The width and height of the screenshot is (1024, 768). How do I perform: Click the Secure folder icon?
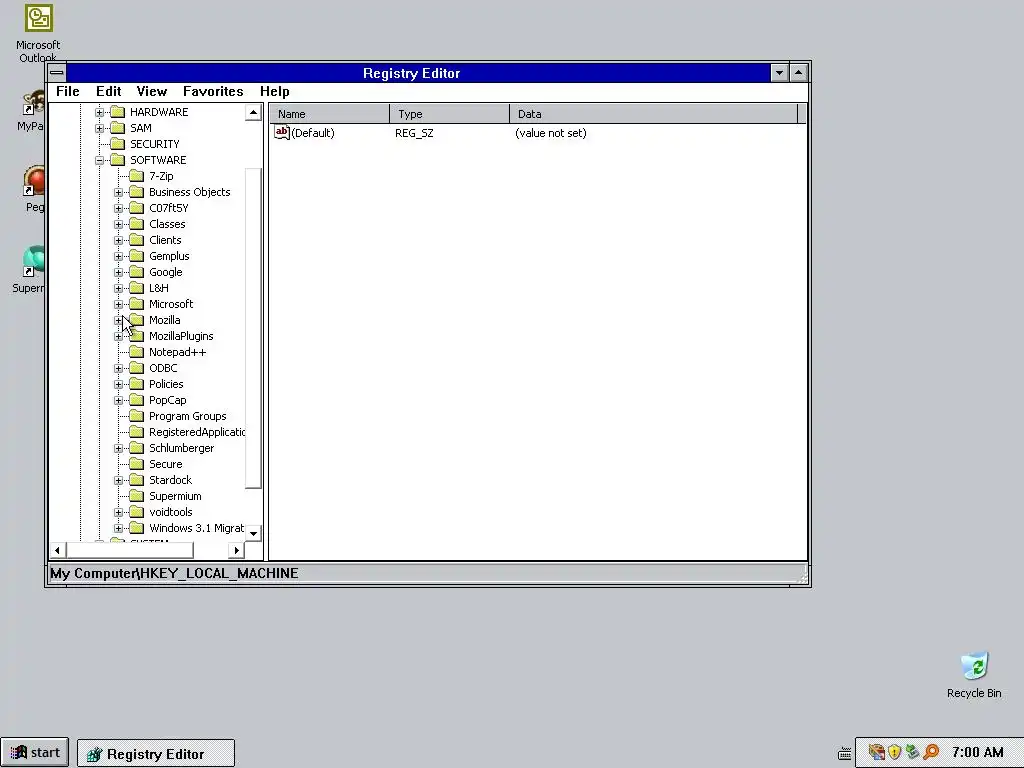coord(136,464)
